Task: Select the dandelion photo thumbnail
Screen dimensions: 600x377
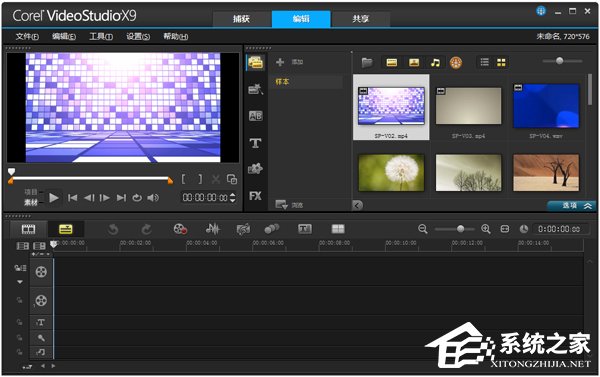Action: 391,173
